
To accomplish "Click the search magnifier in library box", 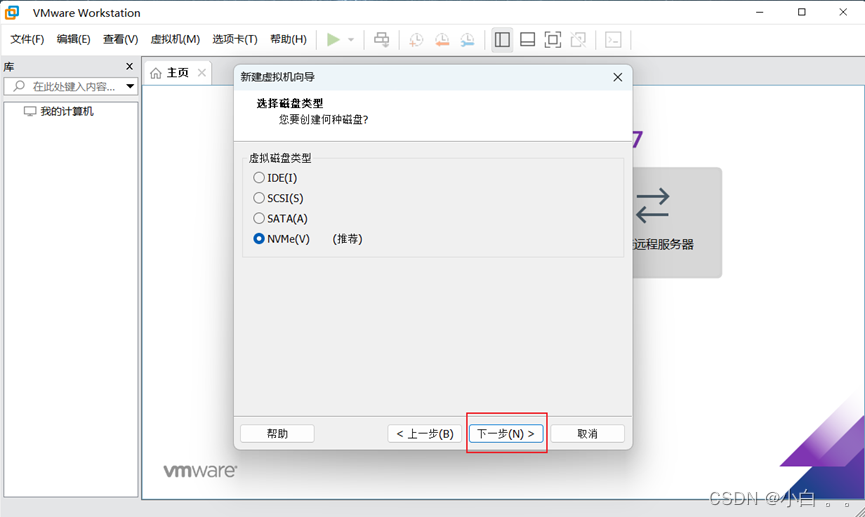I will click(x=19, y=86).
